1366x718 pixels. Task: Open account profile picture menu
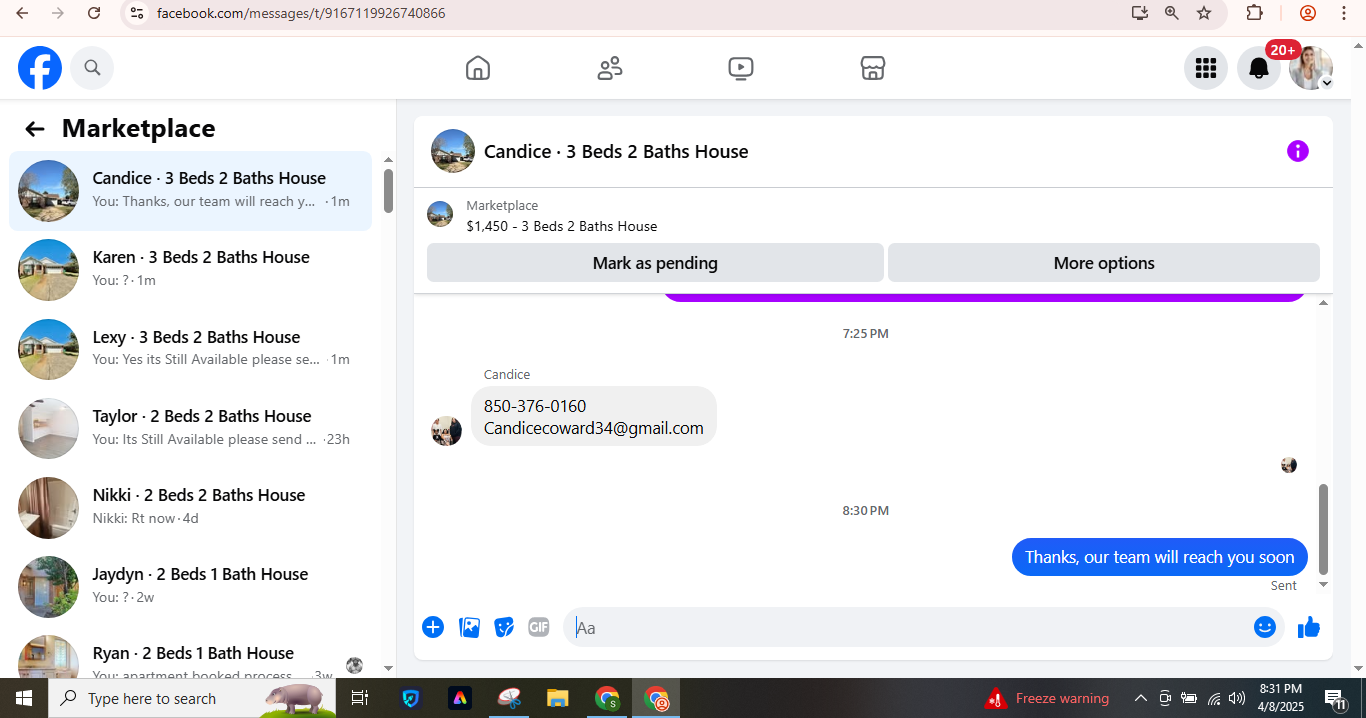(x=1311, y=68)
